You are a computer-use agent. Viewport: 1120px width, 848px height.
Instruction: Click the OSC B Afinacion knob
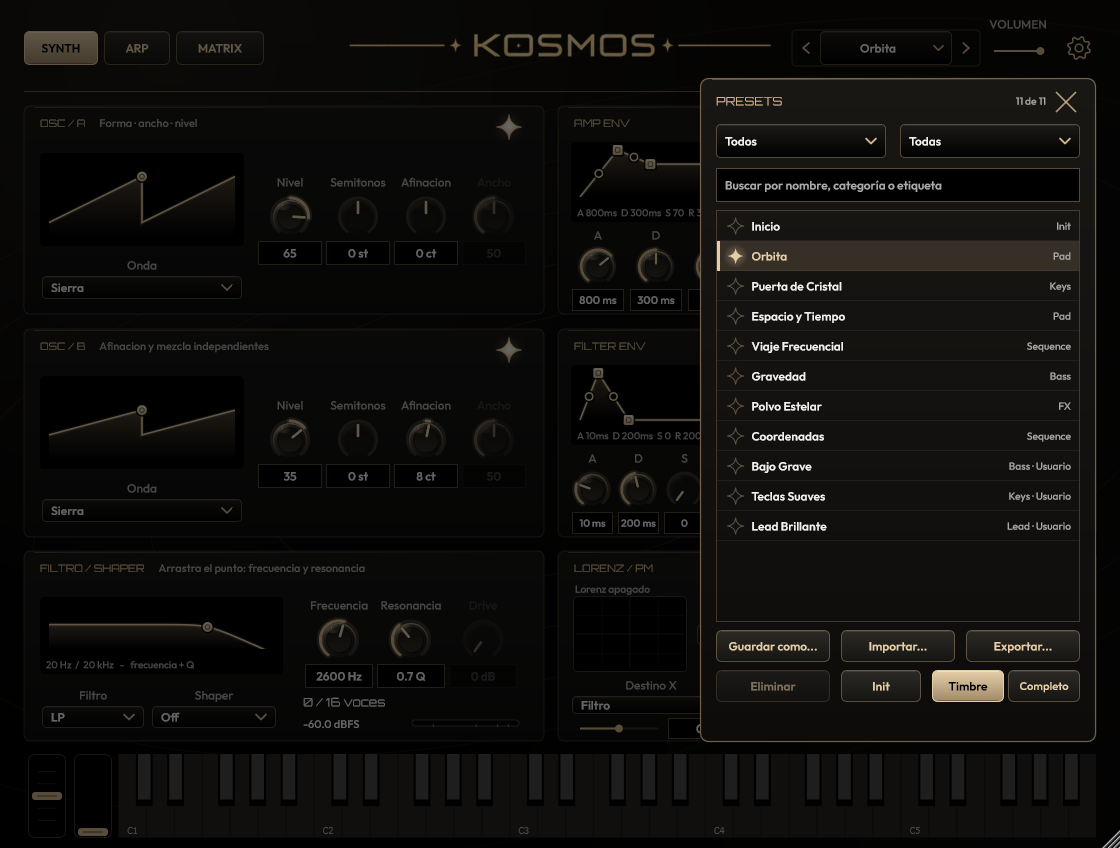coord(426,439)
